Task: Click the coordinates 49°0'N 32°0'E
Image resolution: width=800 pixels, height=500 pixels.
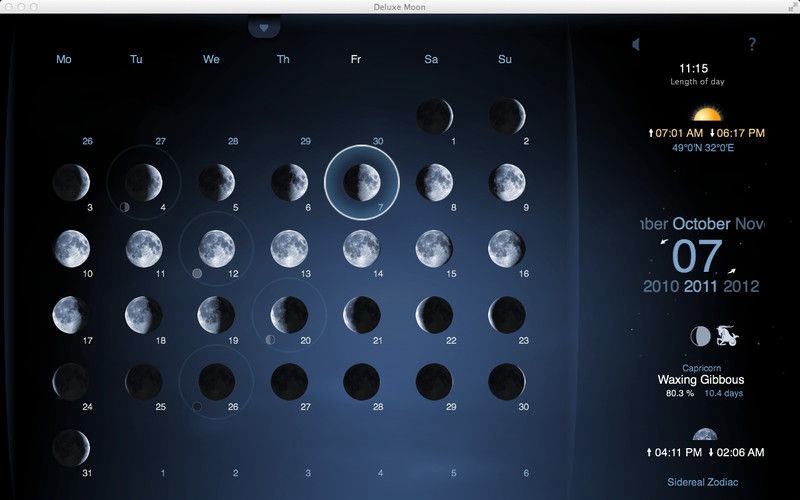Action: click(x=703, y=148)
